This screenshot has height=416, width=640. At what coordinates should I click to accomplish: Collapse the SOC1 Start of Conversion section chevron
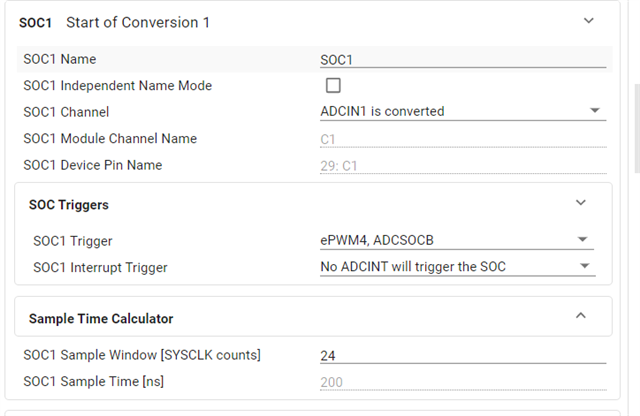point(589,21)
